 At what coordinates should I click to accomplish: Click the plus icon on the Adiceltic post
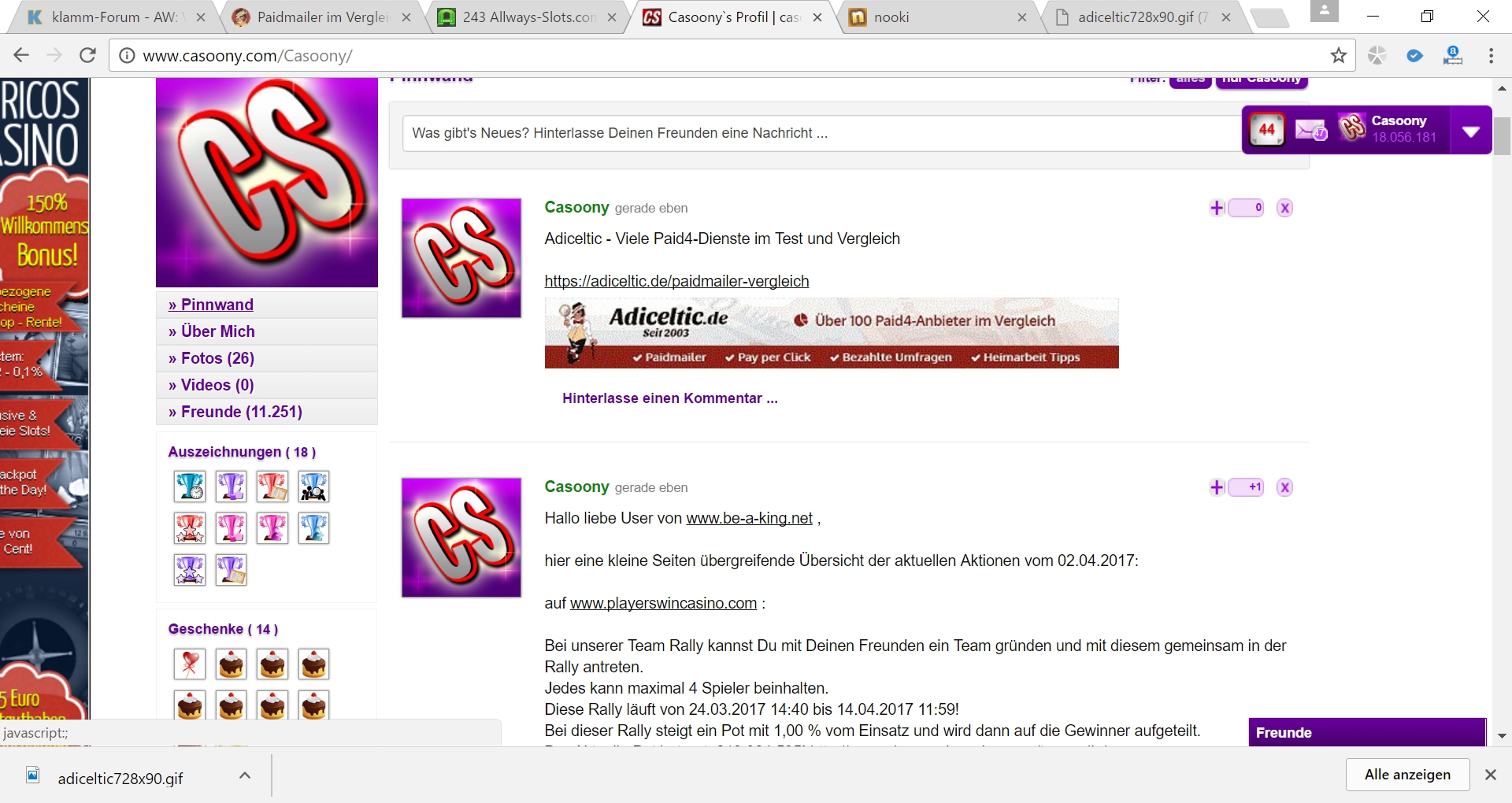1217,208
